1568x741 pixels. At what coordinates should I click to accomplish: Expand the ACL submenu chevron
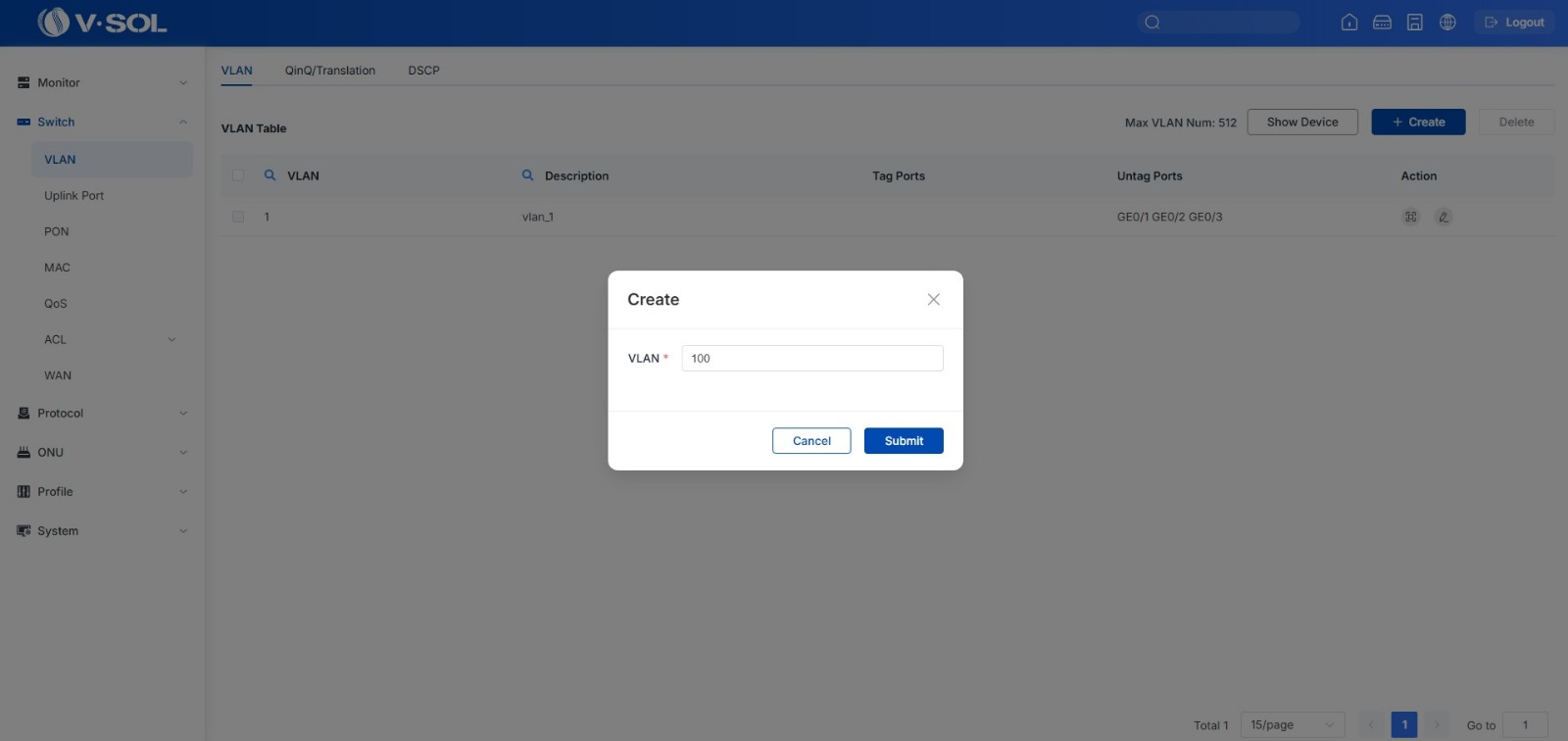tap(171, 340)
